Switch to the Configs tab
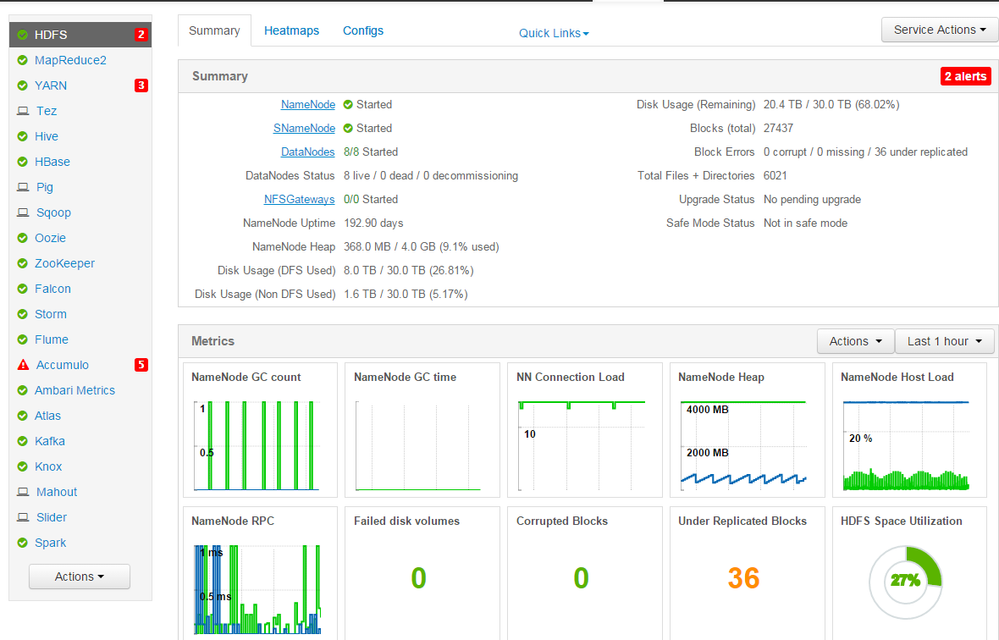999x640 pixels. pos(362,30)
